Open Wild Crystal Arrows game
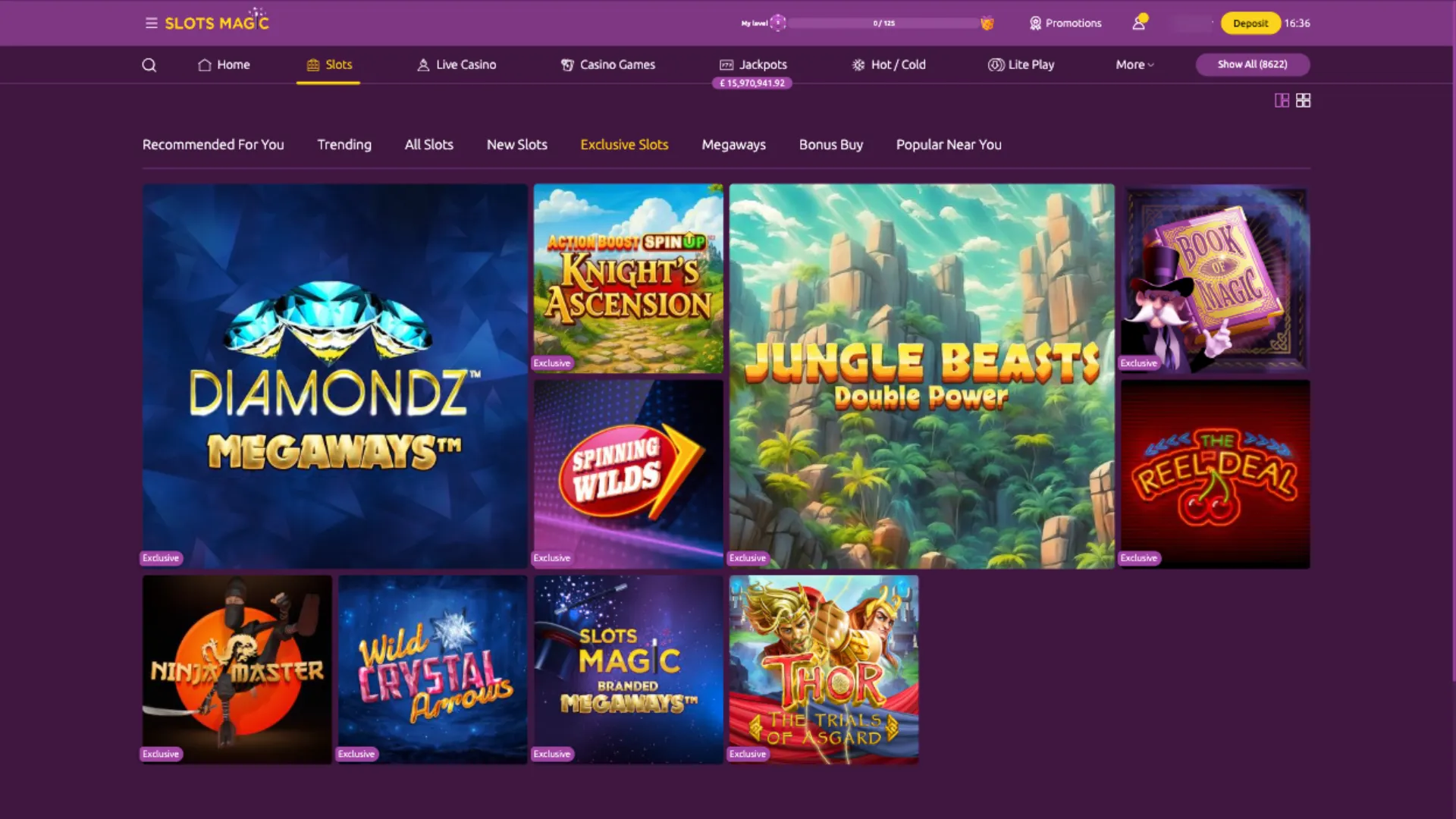 [433, 670]
